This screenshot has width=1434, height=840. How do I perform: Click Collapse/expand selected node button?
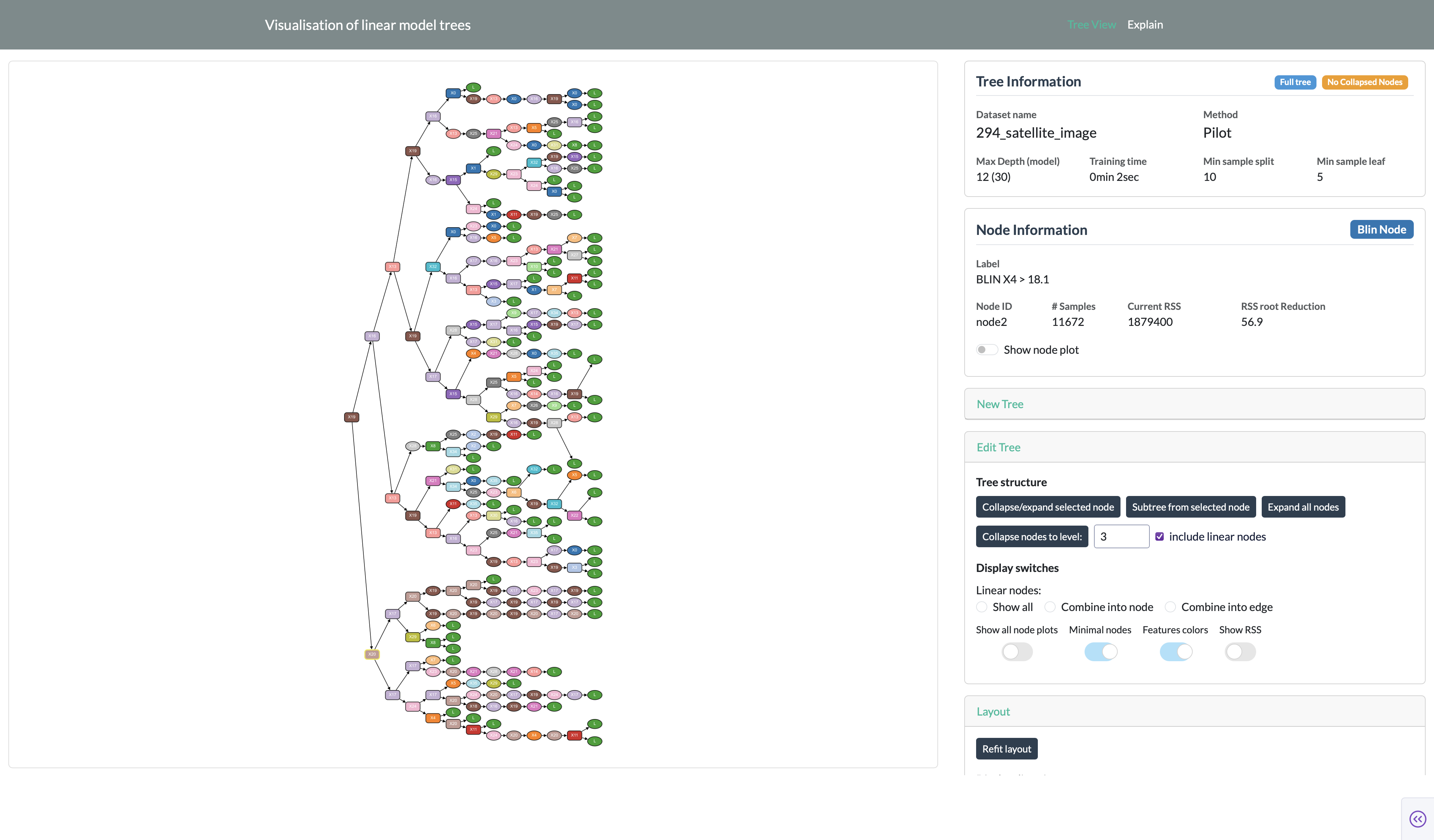pos(1048,507)
